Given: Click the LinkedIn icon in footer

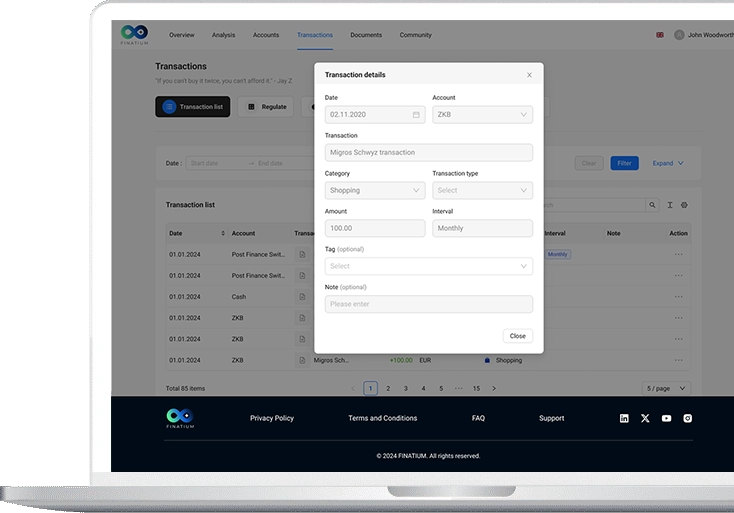Looking at the screenshot, I should [x=624, y=418].
